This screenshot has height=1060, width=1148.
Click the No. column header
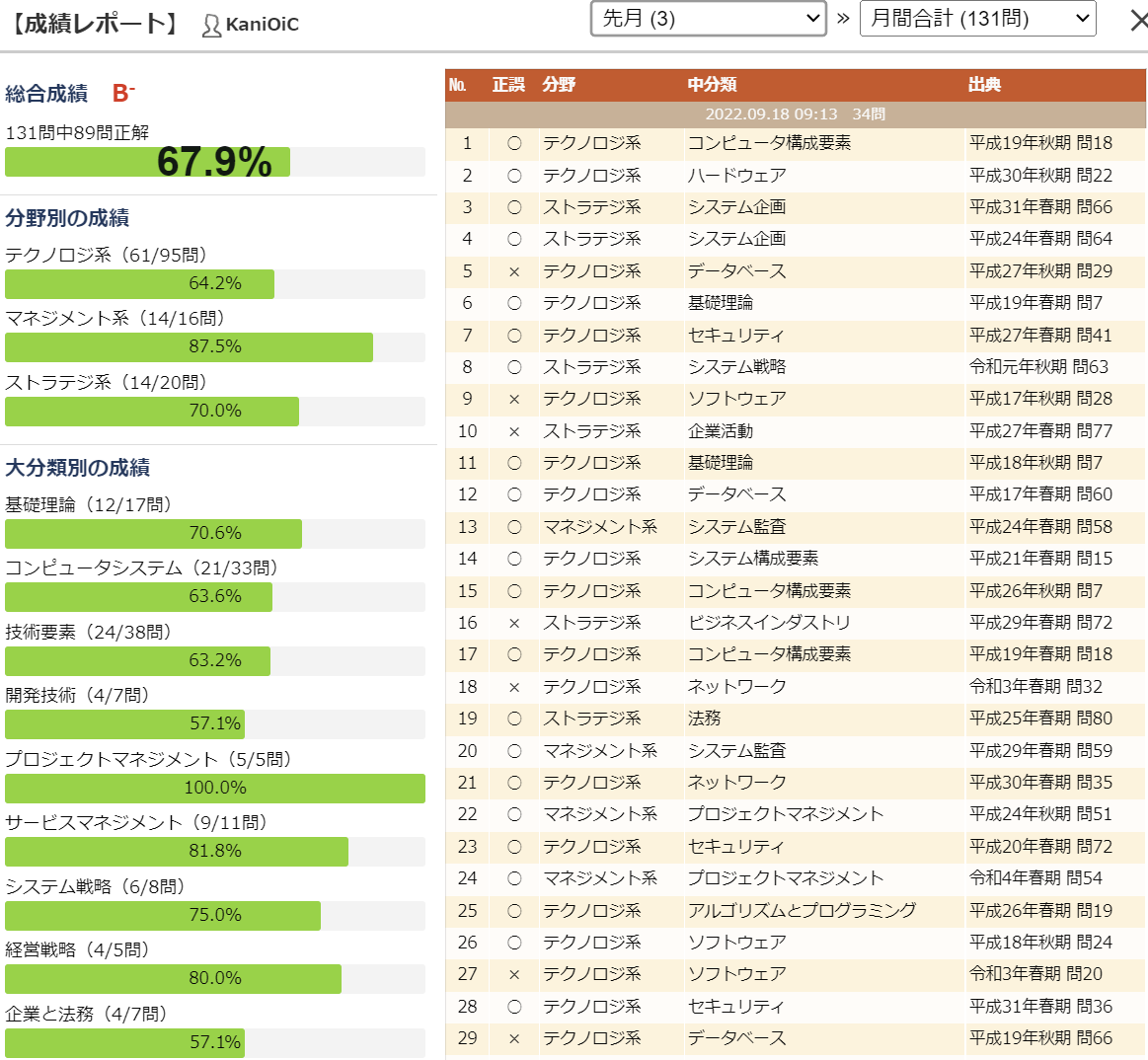tap(458, 85)
